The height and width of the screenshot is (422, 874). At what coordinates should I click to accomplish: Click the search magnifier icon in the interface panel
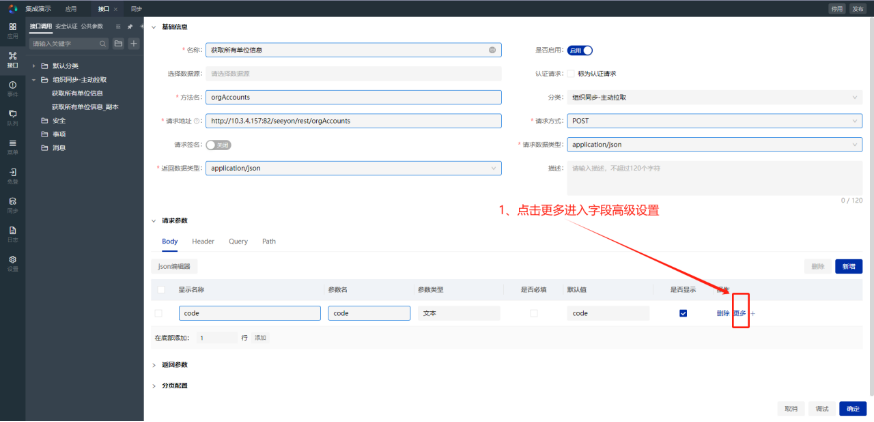pos(103,44)
